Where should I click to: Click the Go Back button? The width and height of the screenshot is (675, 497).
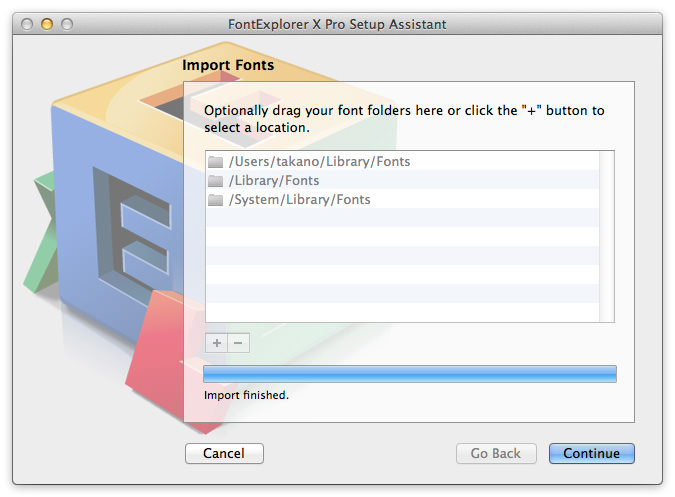496,454
